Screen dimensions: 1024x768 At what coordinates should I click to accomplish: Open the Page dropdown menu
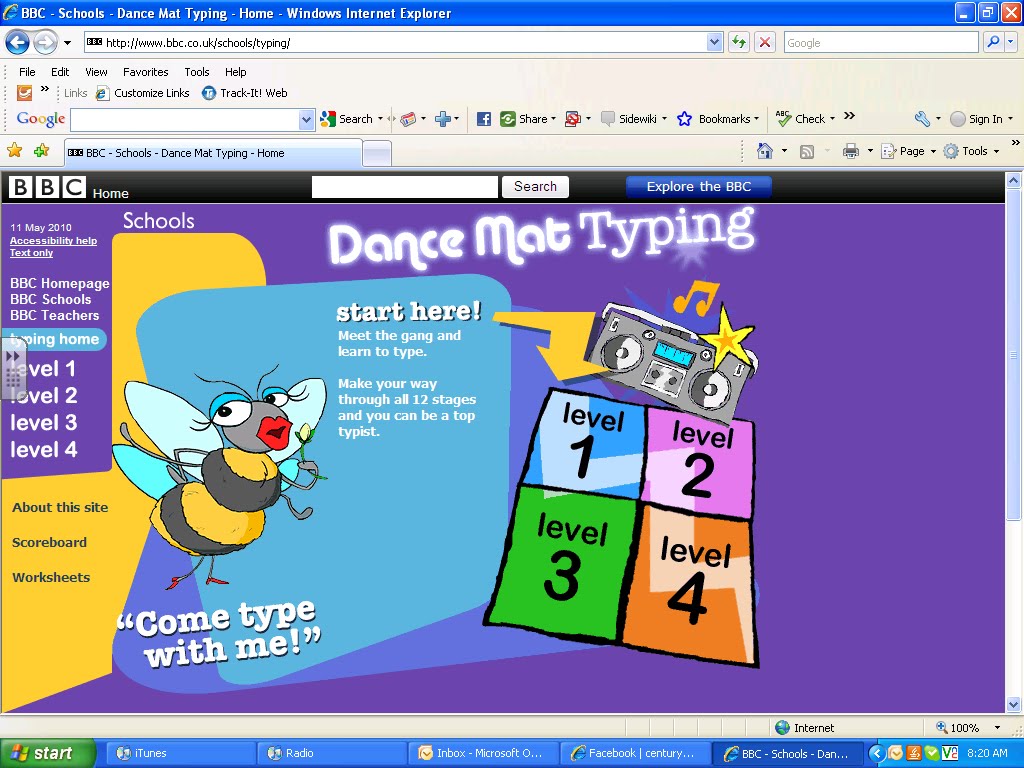point(908,152)
